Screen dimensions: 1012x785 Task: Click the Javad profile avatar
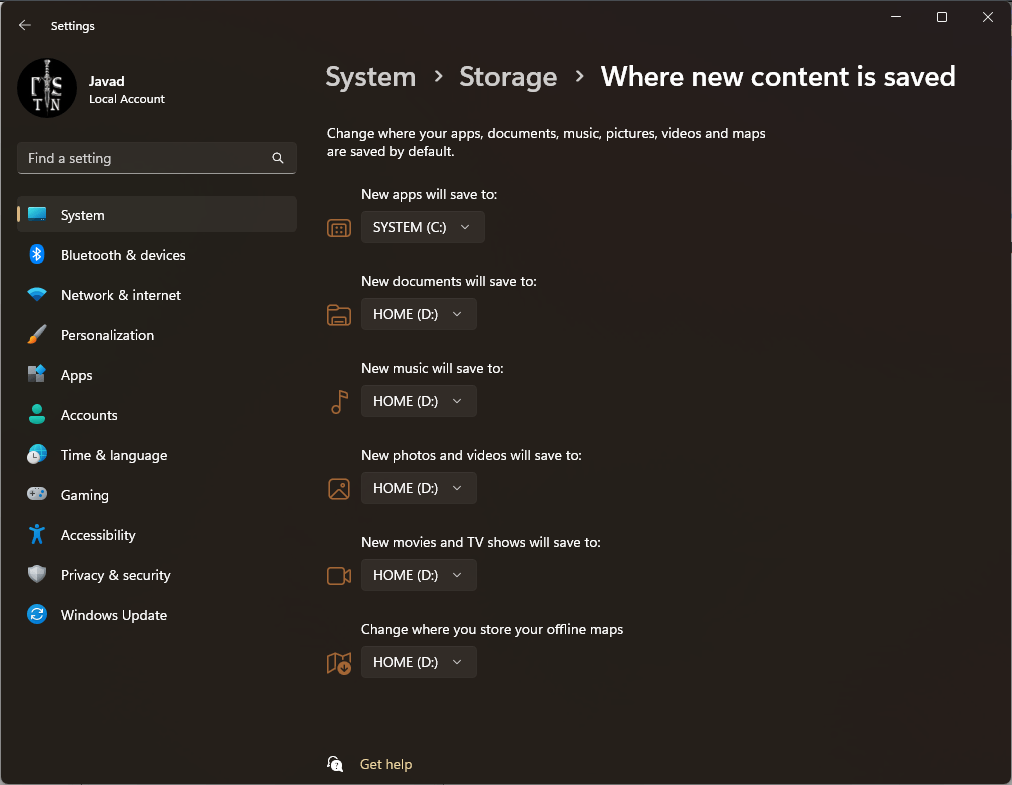click(x=47, y=88)
